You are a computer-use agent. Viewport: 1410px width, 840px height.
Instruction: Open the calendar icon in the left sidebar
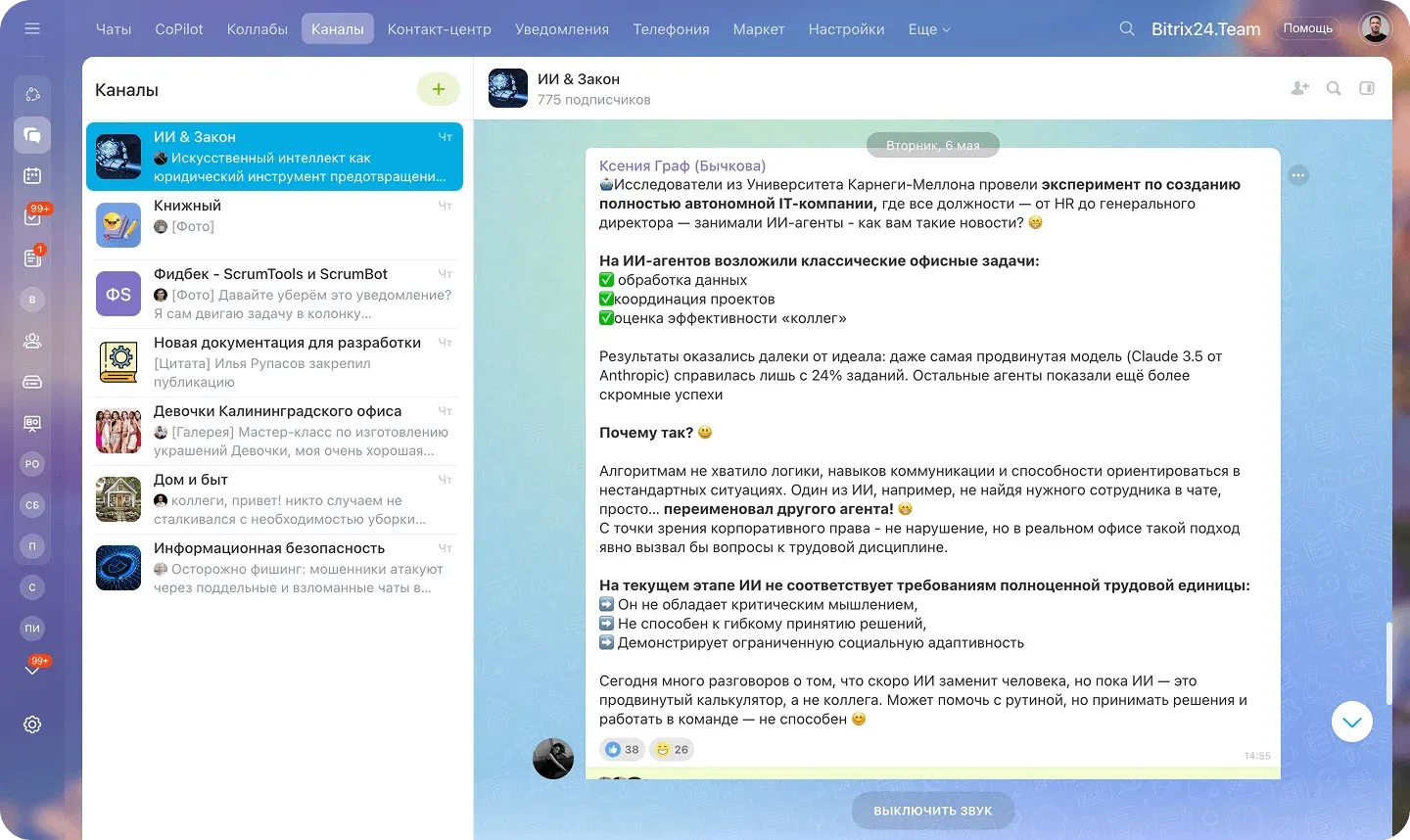pos(32,174)
